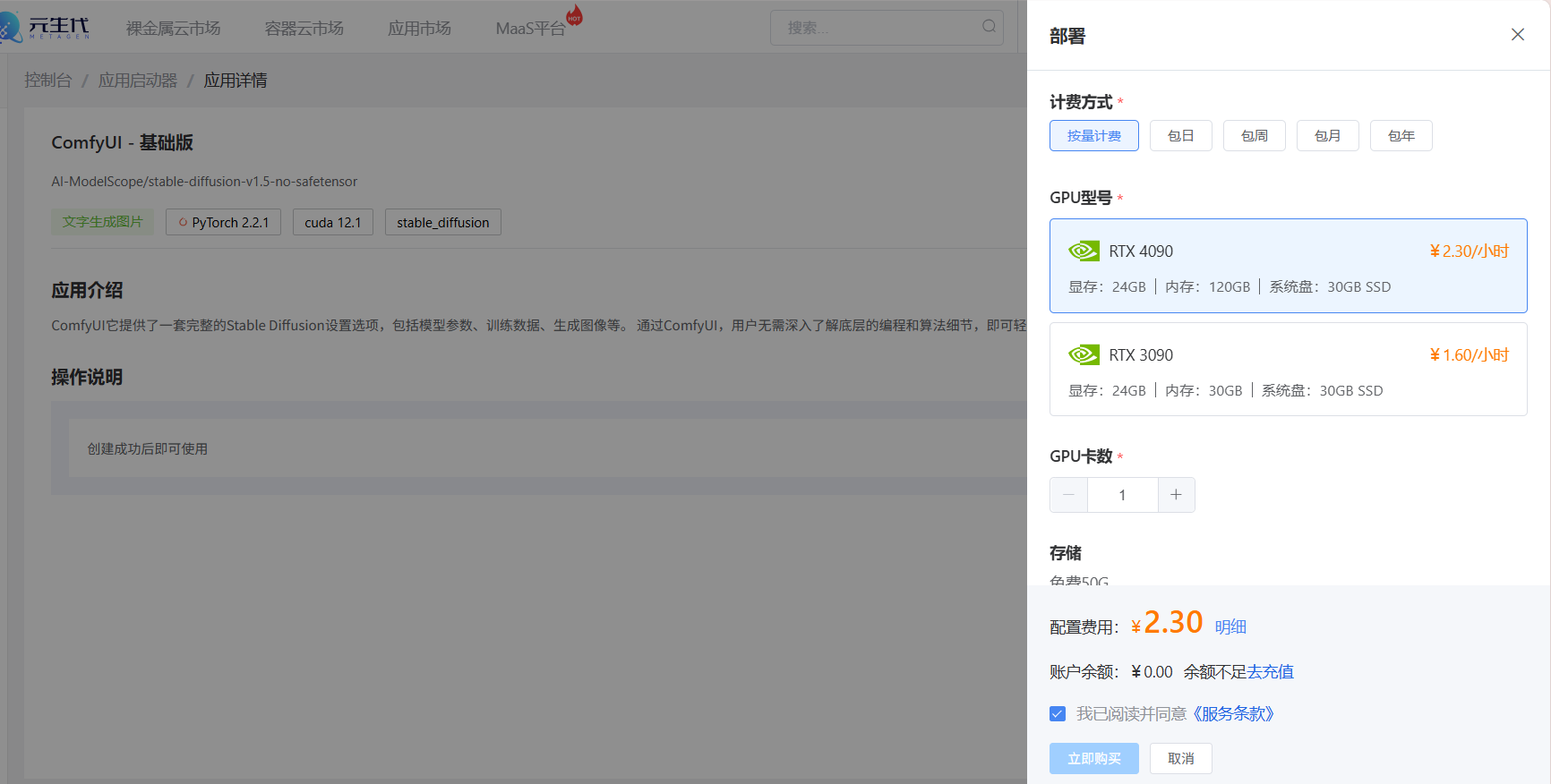The width and height of the screenshot is (1551, 784).
Task: Decrease GPU card count with minus
Action: tap(1068, 495)
